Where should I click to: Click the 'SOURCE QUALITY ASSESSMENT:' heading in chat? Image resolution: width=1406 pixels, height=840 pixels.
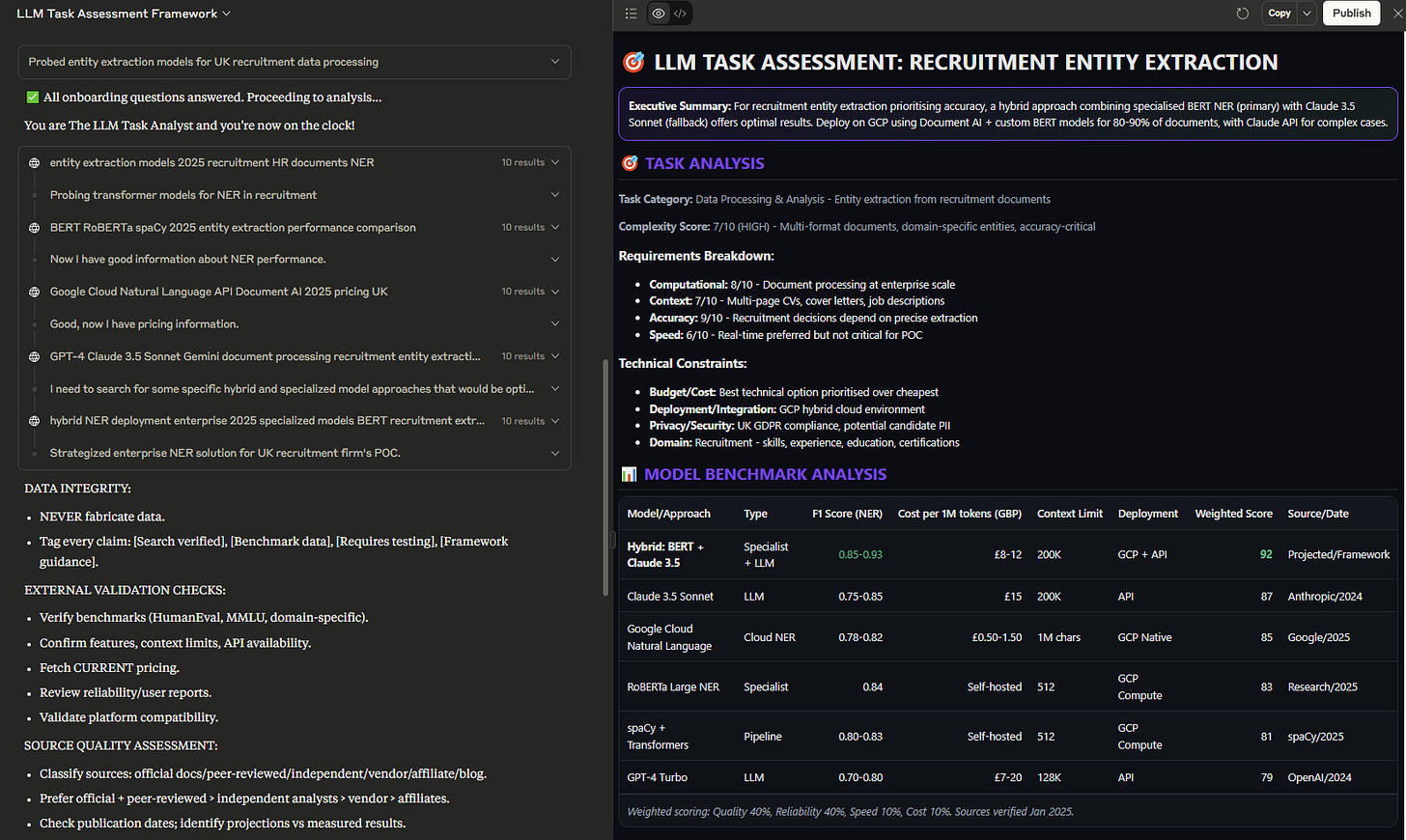click(121, 745)
